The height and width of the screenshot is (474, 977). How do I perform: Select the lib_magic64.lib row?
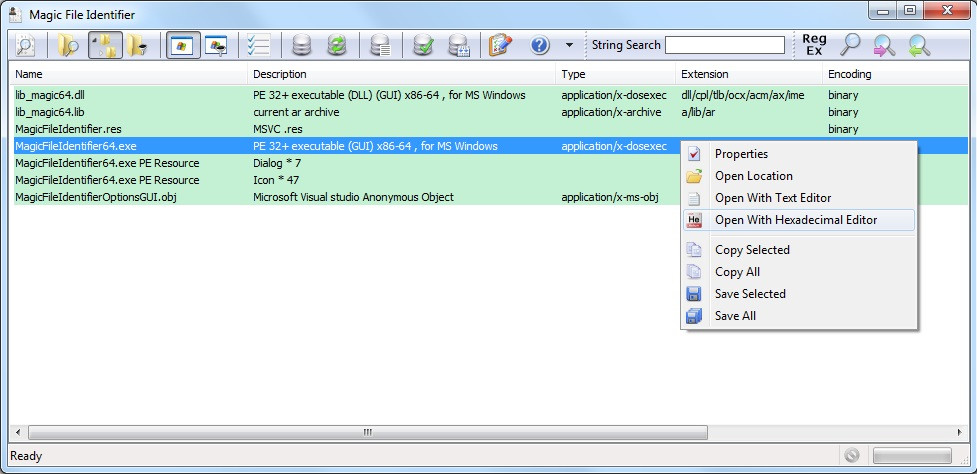pyautogui.click(x=489, y=112)
